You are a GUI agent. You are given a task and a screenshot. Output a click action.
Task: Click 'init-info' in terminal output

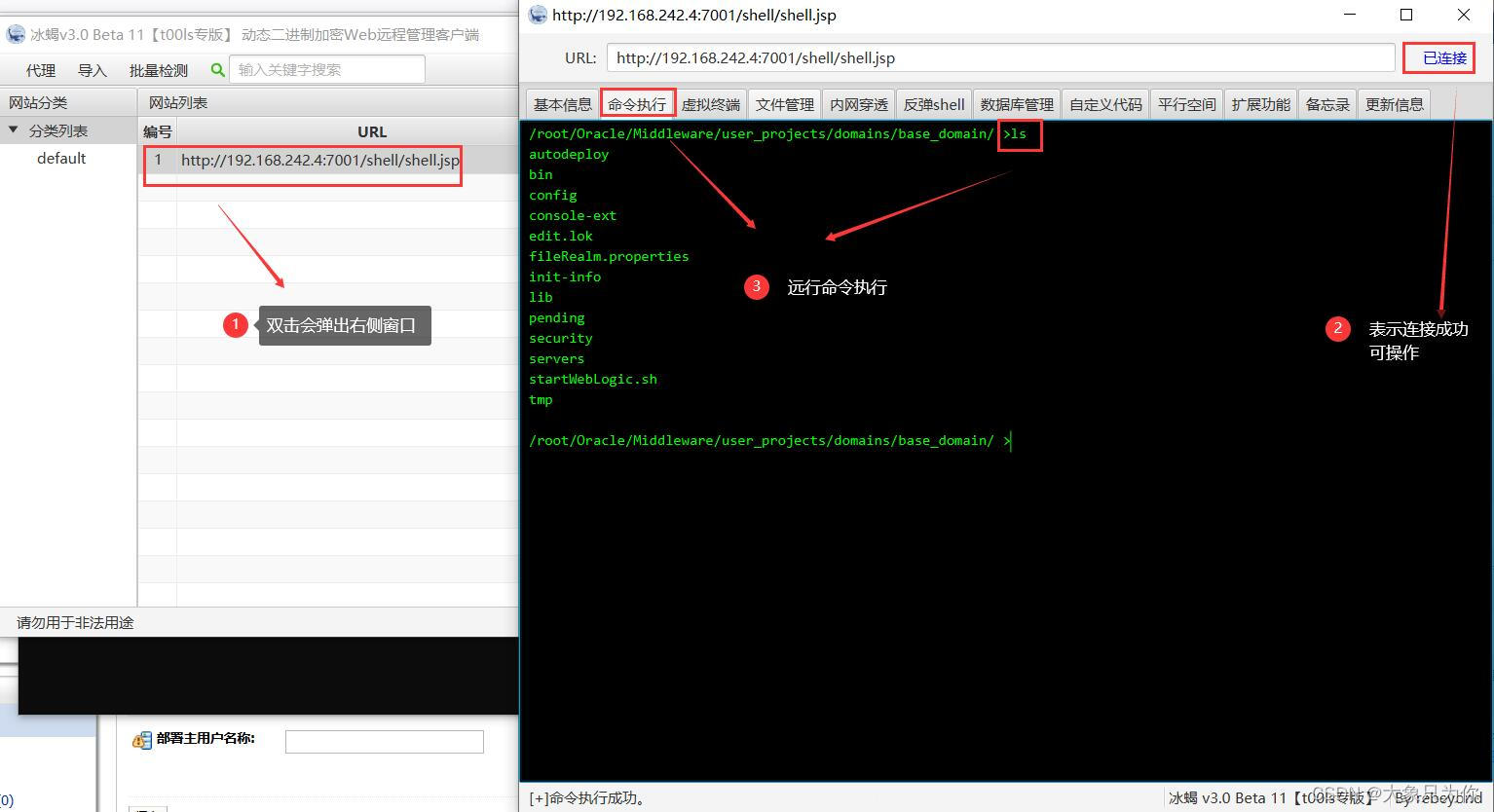(x=565, y=277)
